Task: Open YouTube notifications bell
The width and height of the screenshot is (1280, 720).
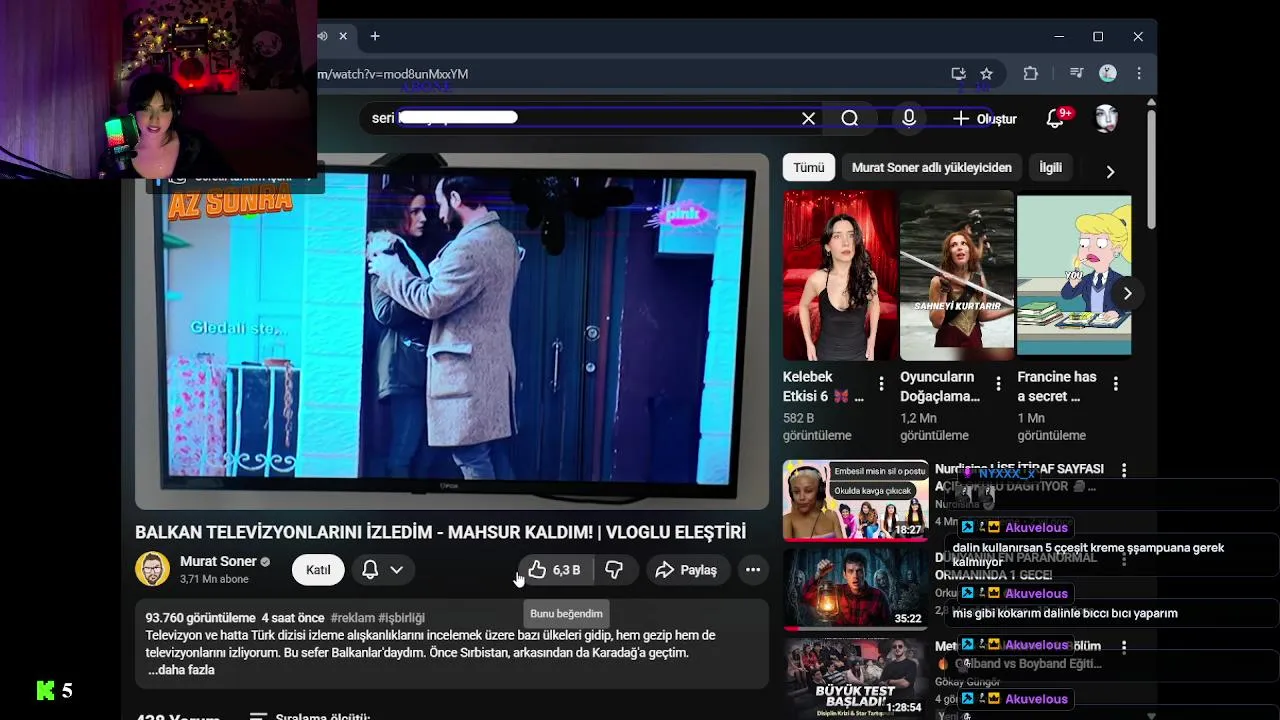Action: [x=1055, y=118]
